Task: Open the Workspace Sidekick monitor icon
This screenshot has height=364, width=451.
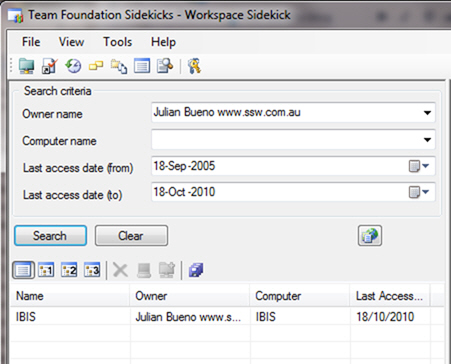Action: tap(26, 66)
